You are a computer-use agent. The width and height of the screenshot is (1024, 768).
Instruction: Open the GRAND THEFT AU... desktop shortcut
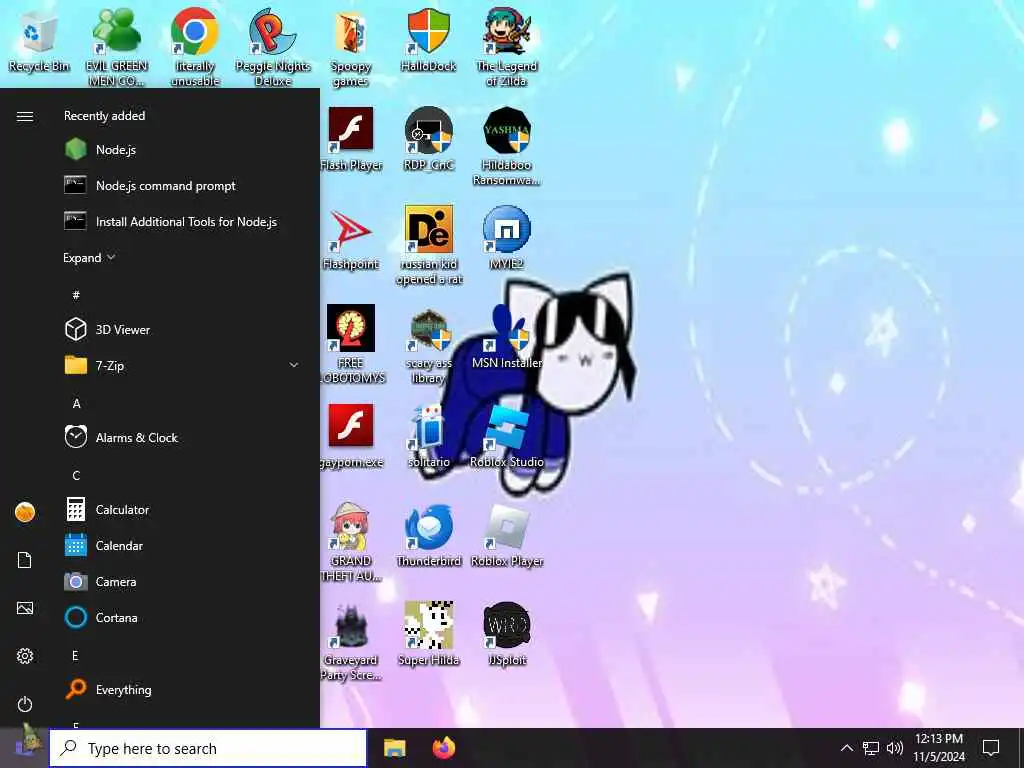pos(351,542)
